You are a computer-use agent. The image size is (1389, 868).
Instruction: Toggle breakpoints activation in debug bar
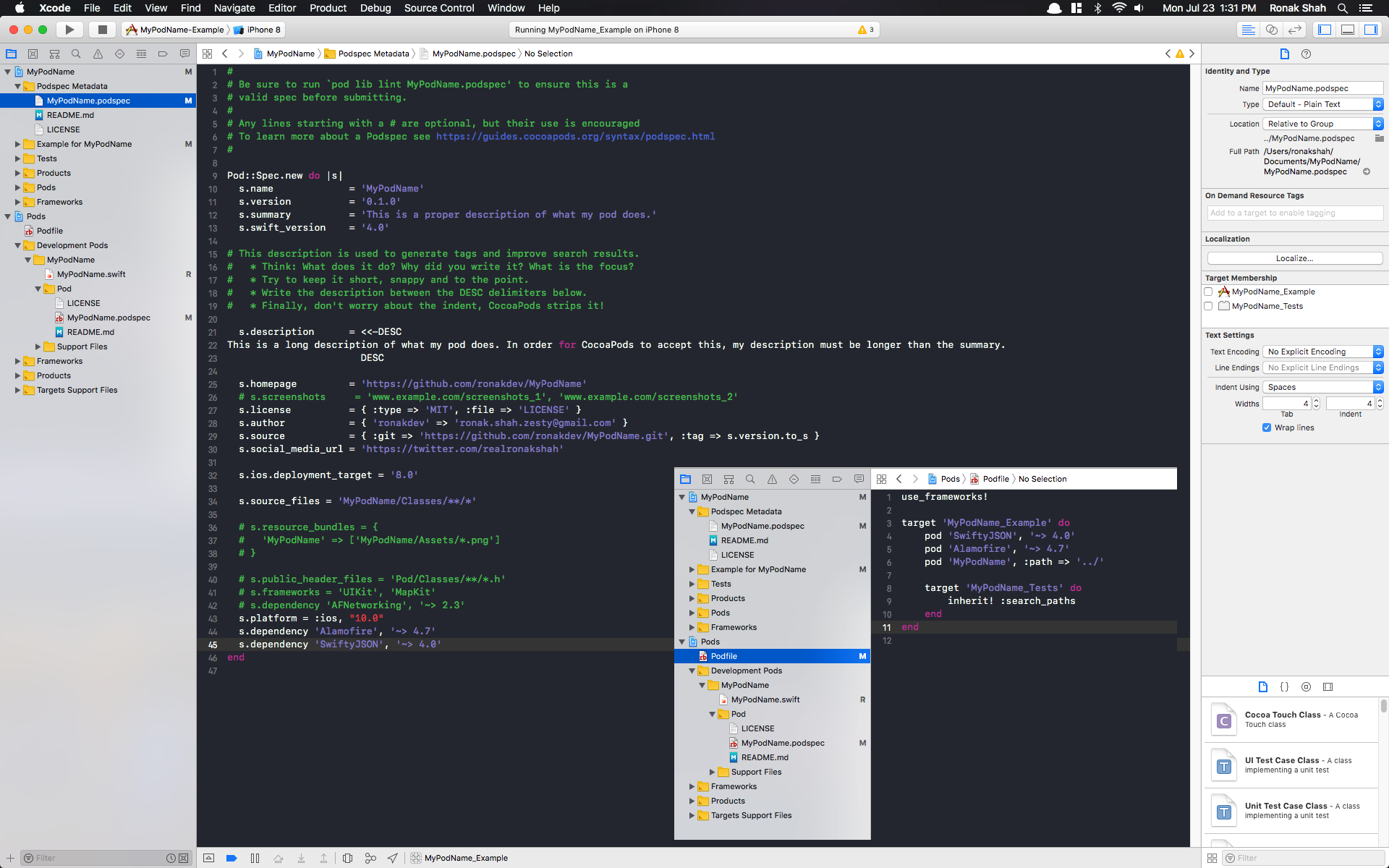coord(231,858)
